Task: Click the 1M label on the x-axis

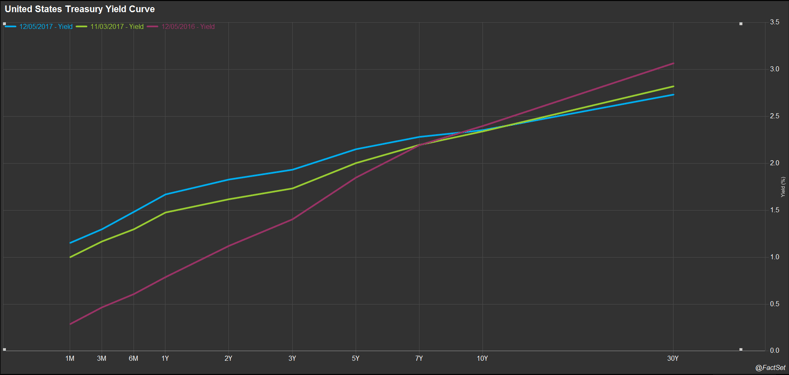Action: tap(70, 358)
